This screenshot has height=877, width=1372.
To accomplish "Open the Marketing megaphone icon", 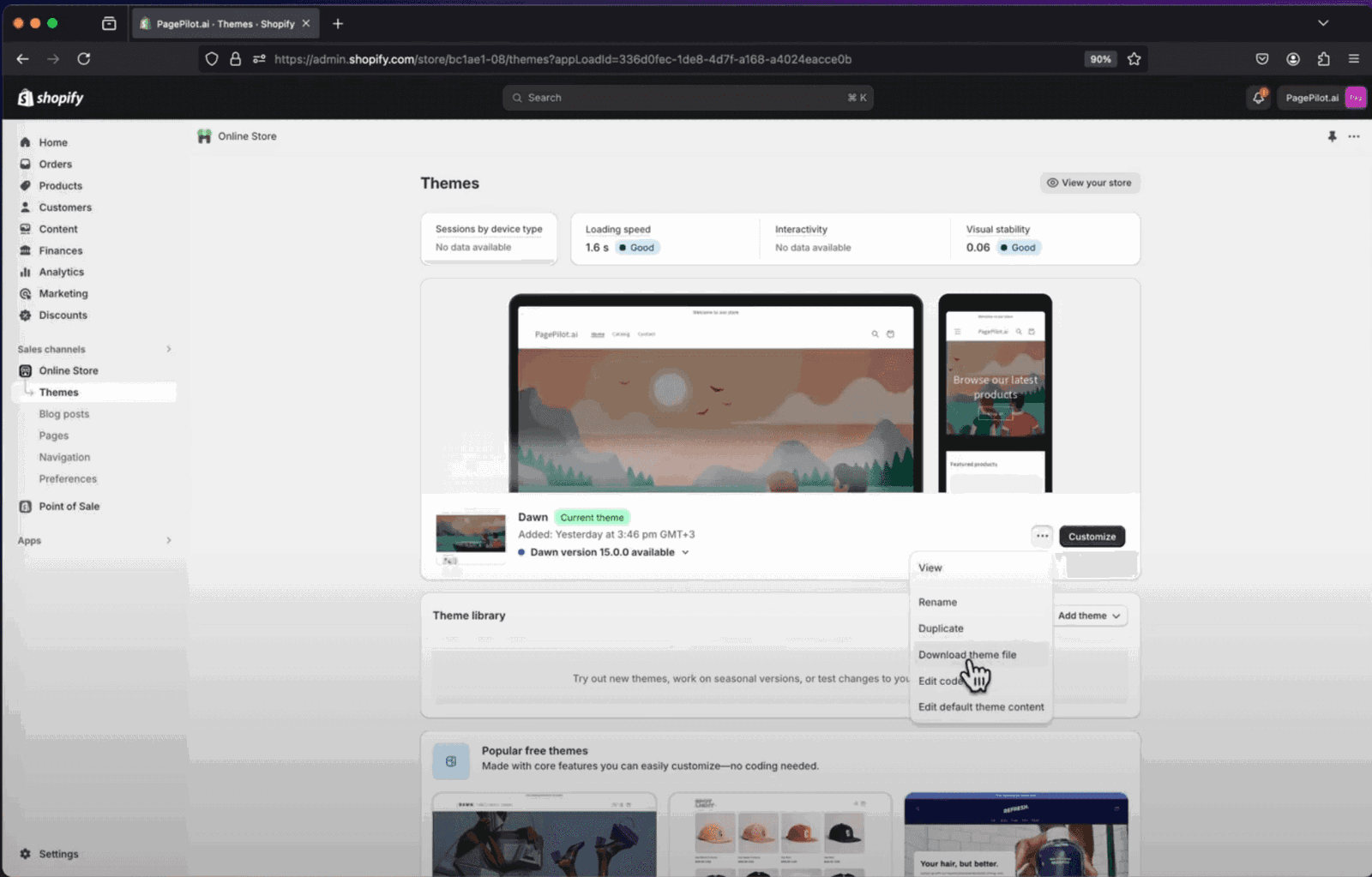I will coord(26,293).
